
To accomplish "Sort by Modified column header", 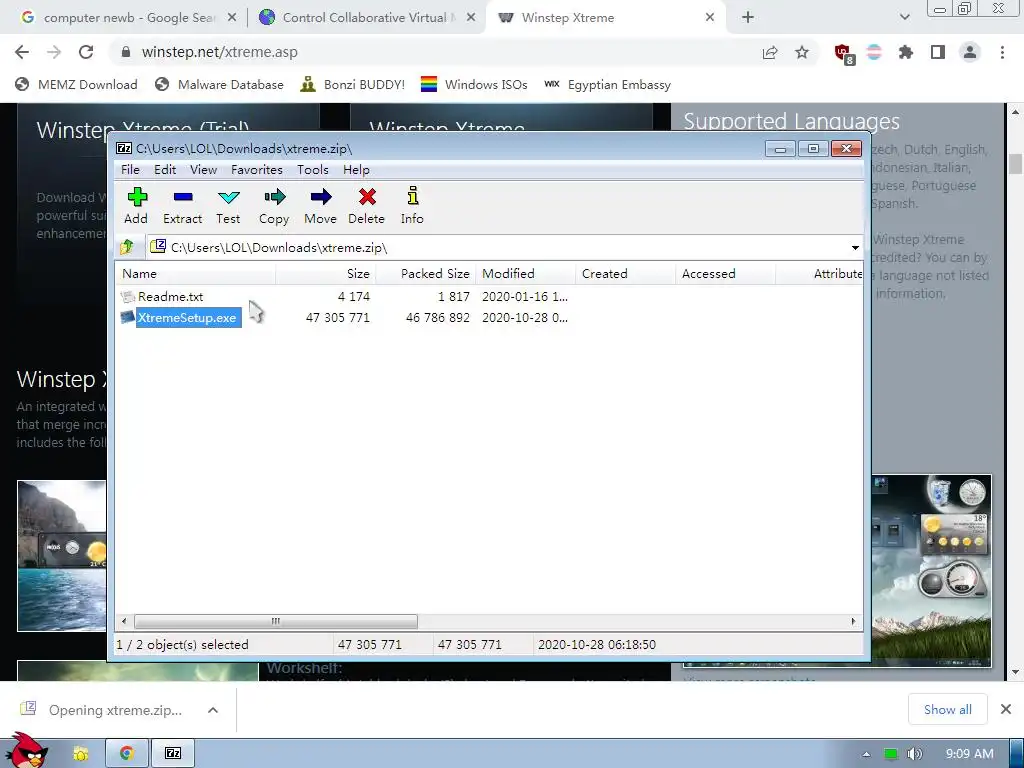I will 526,274.
